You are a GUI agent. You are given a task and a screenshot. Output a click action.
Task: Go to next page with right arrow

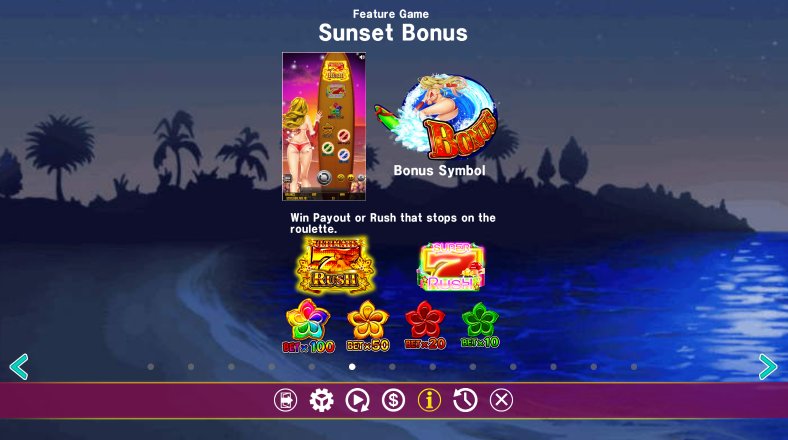coord(768,367)
